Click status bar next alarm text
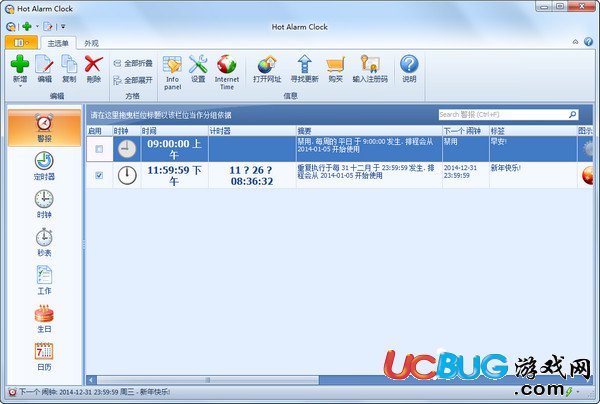 [95, 392]
